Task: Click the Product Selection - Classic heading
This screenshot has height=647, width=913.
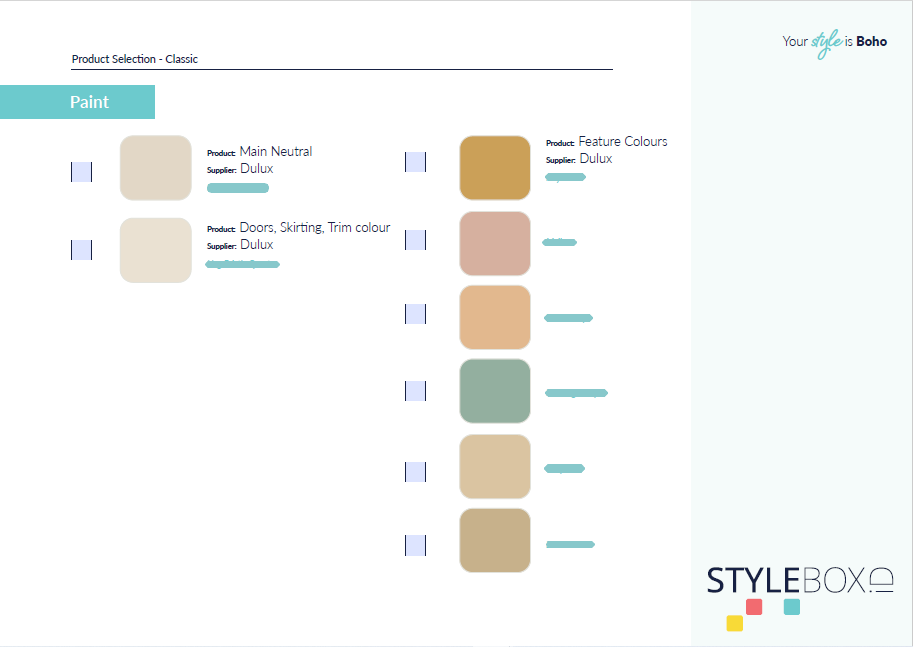Action: pos(135,59)
